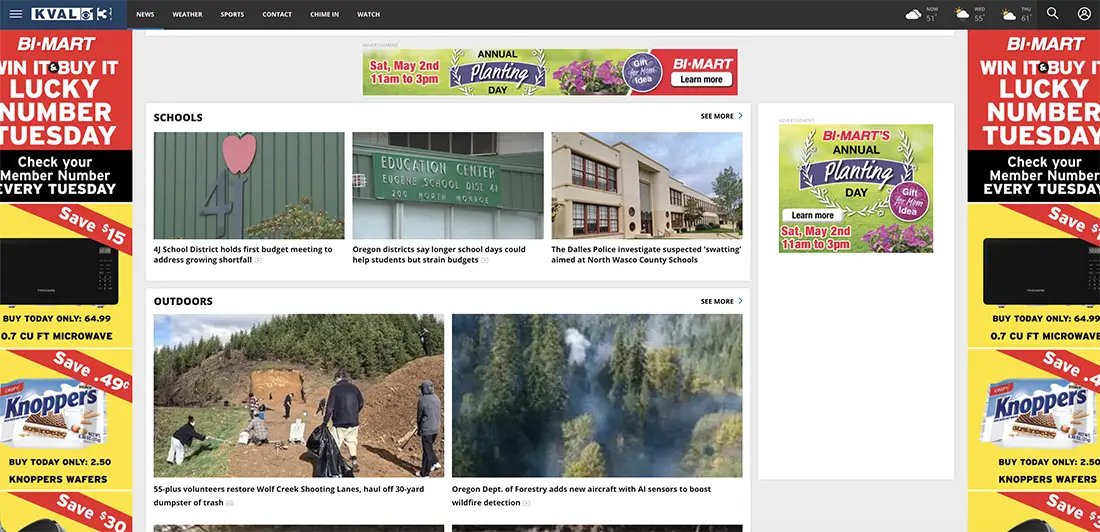Click video icon after longer school days headline
The height and width of the screenshot is (532, 1100).
coord(485,260)
